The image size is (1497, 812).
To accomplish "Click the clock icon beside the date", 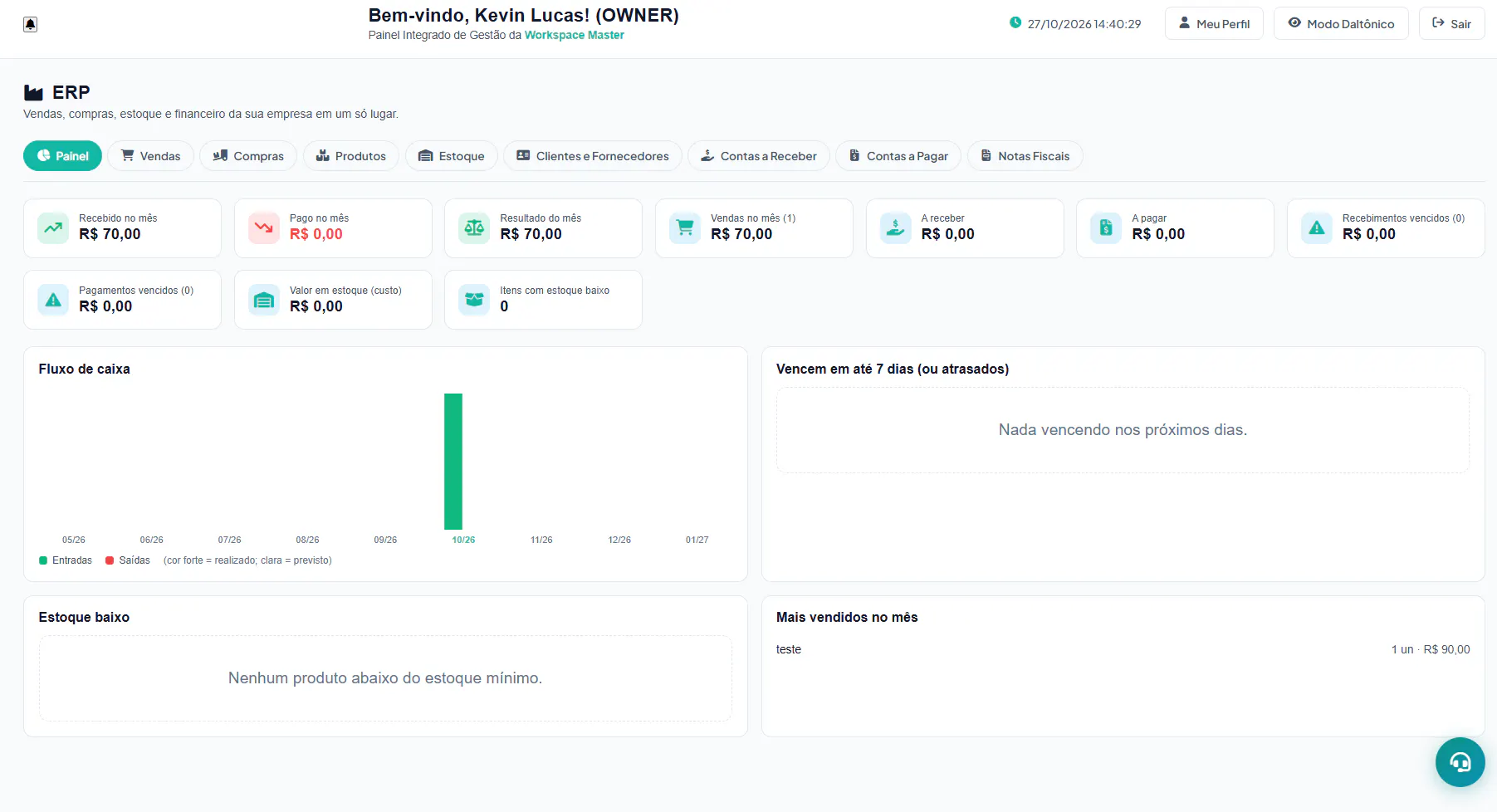I will tap(1015, 23).
